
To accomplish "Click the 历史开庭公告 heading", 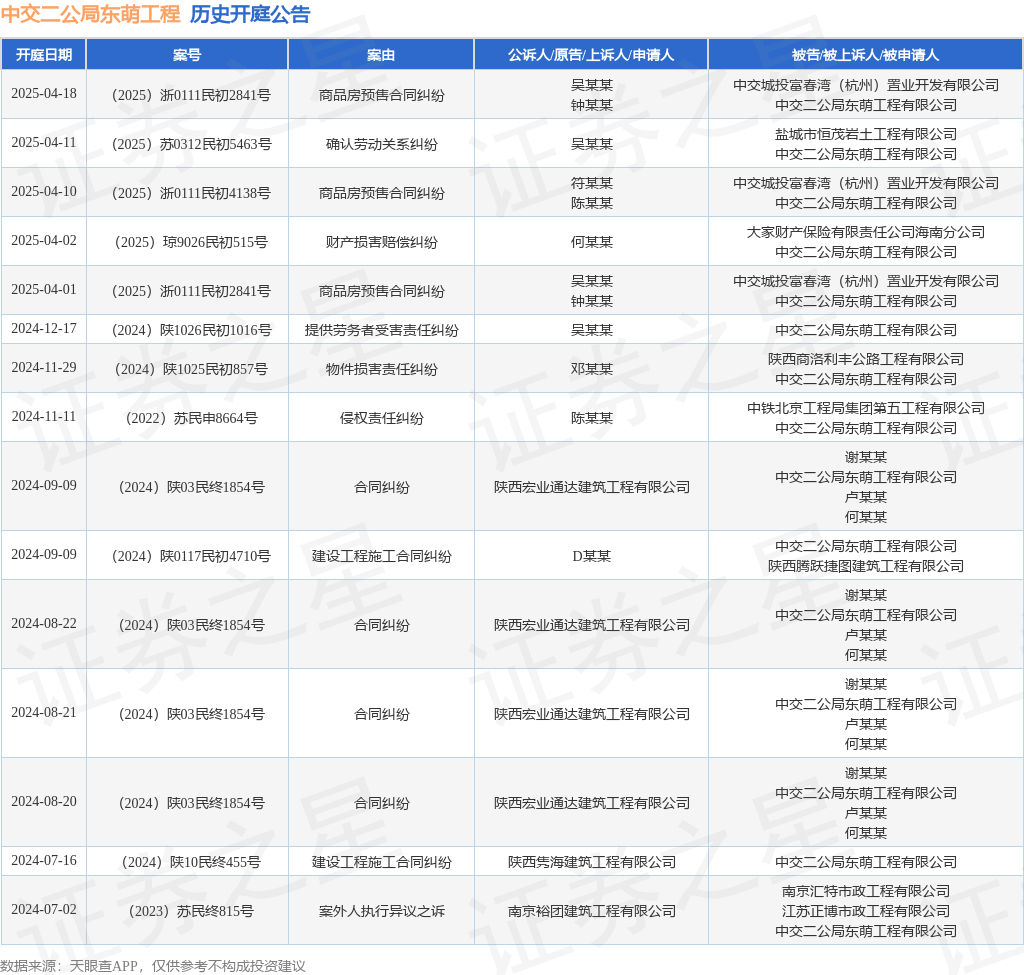I will click(x=250, y=14).
